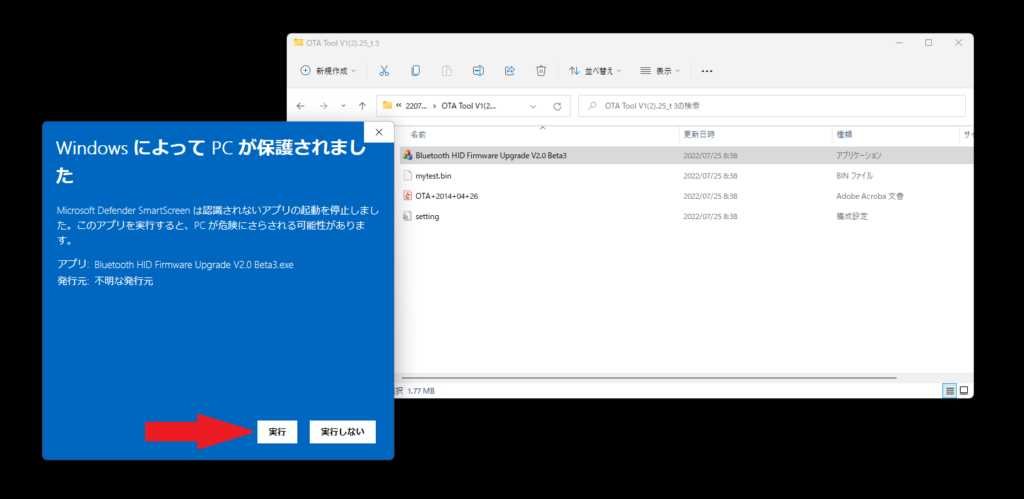Click the 2207... path segment in address bar
Viewport: 1024px width, 499px height.
pos(415,106)
